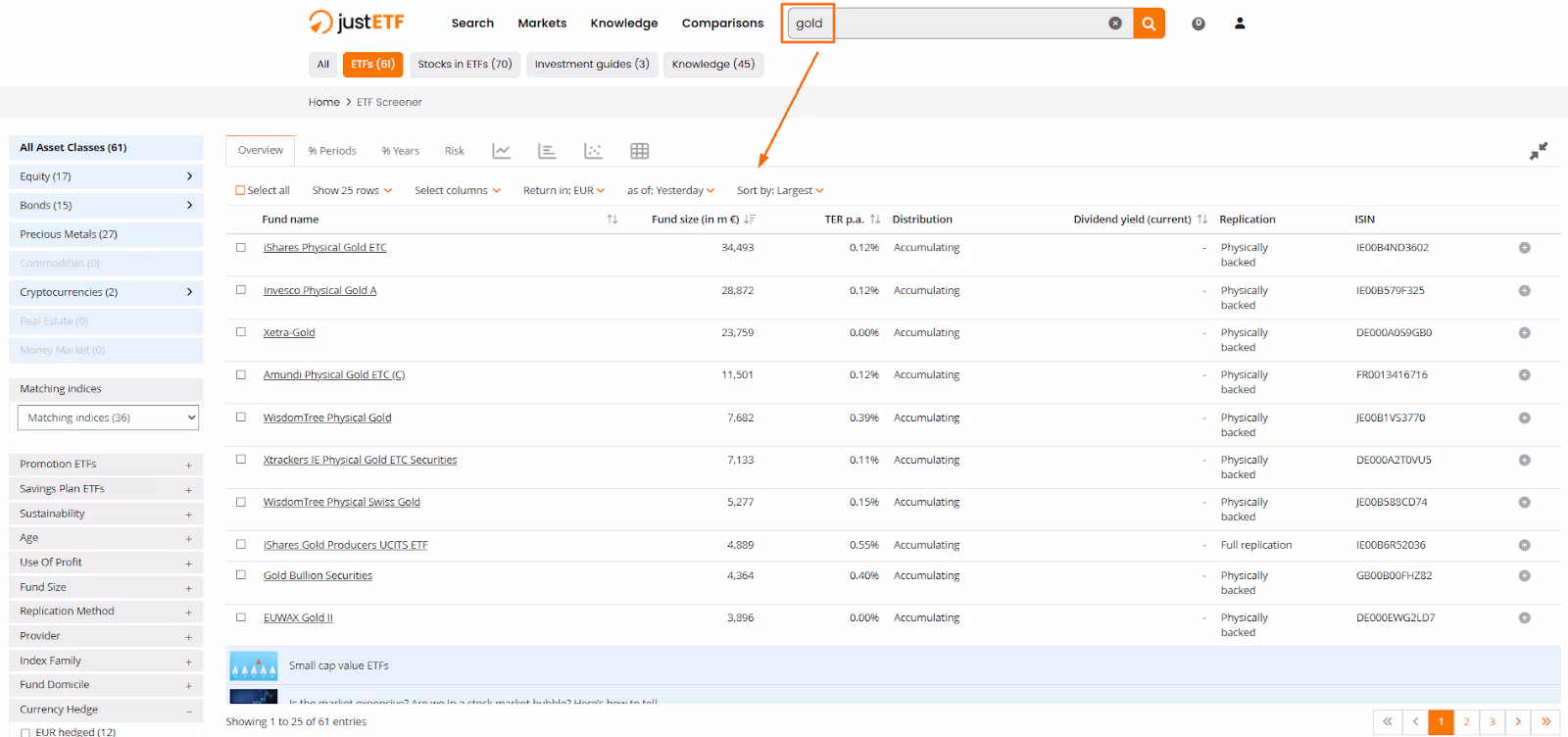Sort by Dividend yield arrows icon
Screen dimensions: 1568x737
pos(1202,220)
